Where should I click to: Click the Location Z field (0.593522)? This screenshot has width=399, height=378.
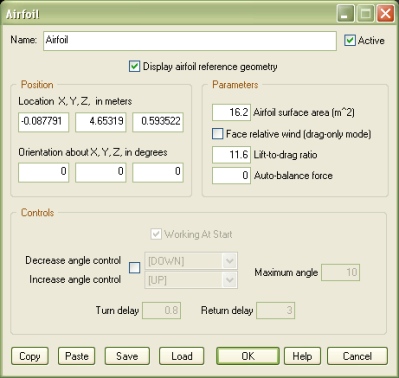click(158, 122)
